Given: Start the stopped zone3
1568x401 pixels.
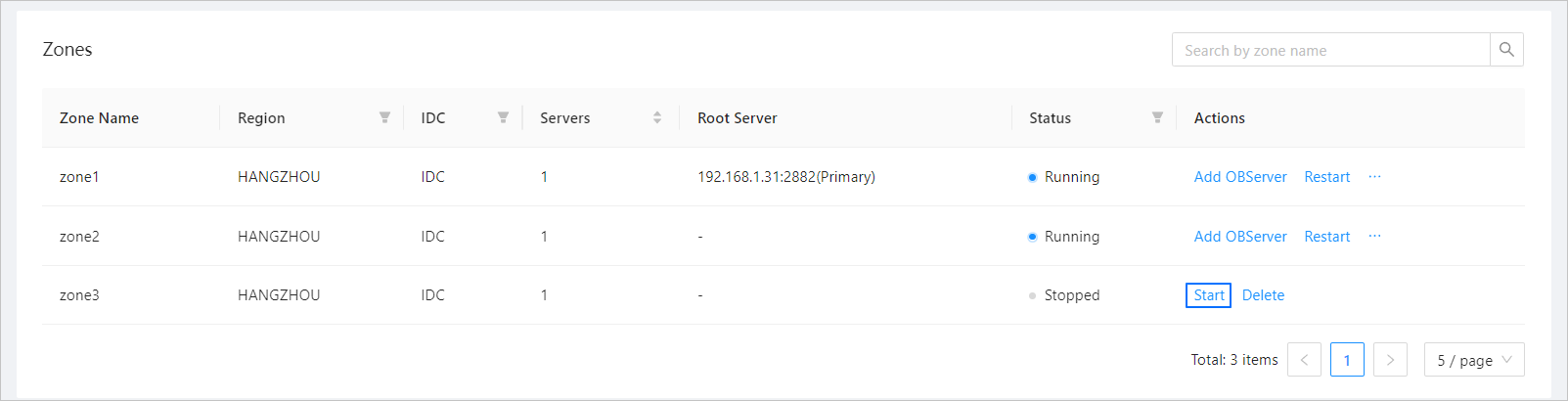Looking at the screenshot, I should [x=1208, y=295].
